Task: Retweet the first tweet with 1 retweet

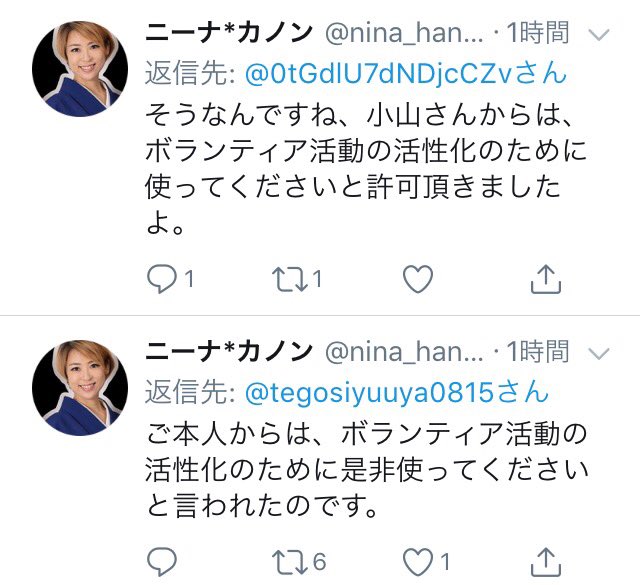Action: [290, 279]
